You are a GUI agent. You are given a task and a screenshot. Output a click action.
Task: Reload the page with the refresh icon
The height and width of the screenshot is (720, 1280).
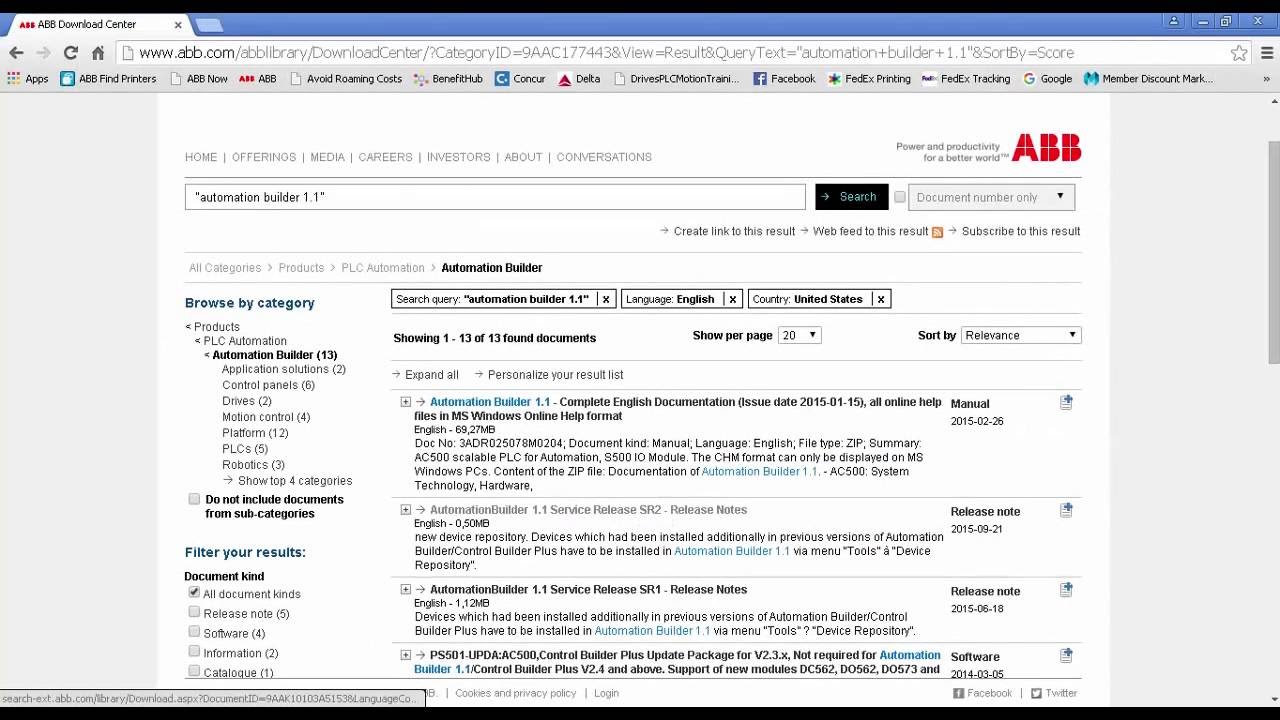(x=70, y=53)
